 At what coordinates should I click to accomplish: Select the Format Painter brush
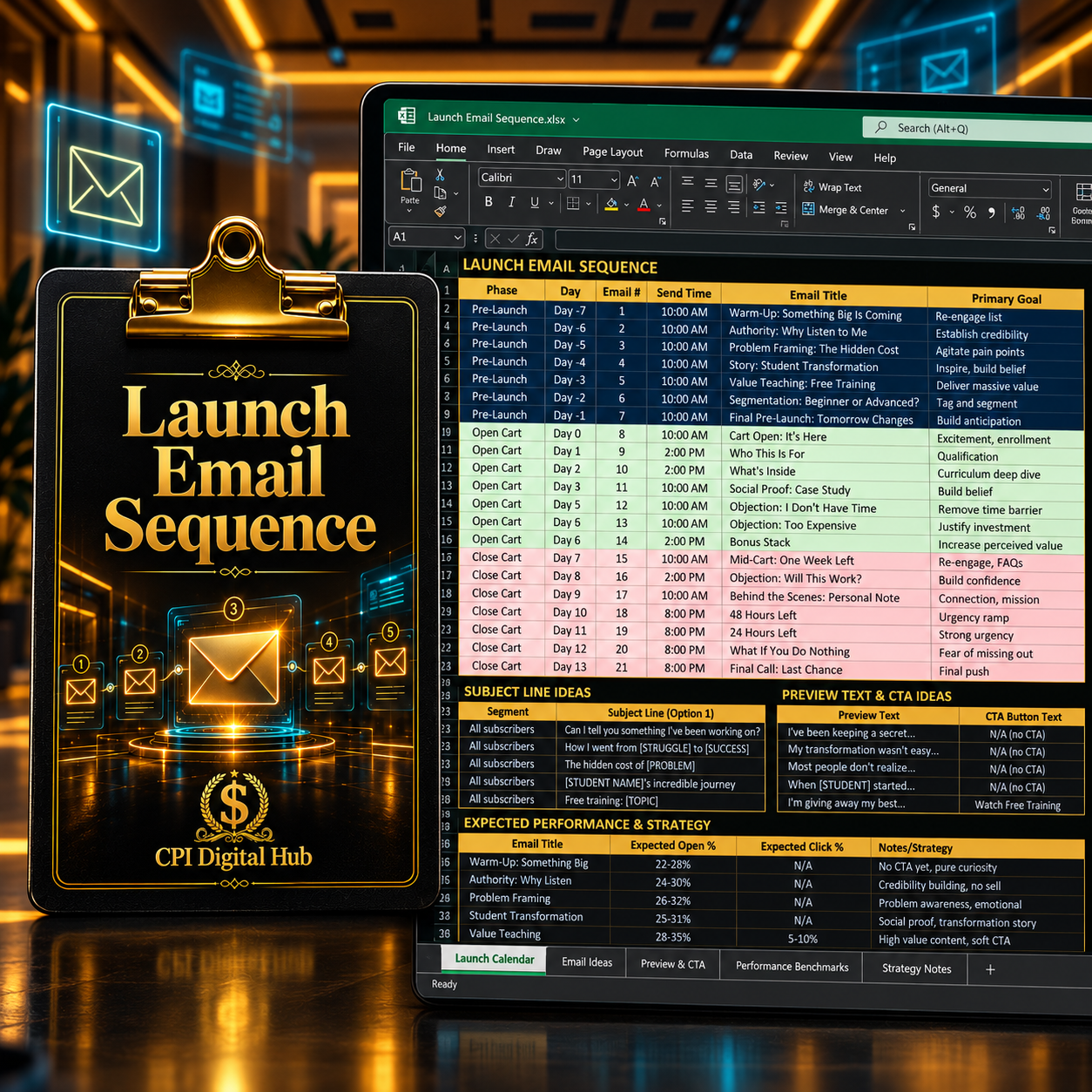(441, 210)
